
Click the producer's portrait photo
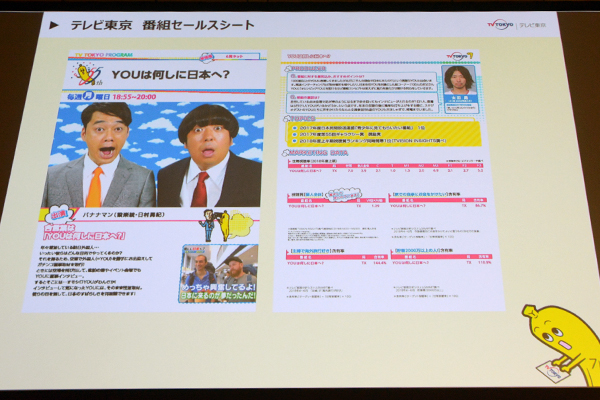(x=458, y=80)
